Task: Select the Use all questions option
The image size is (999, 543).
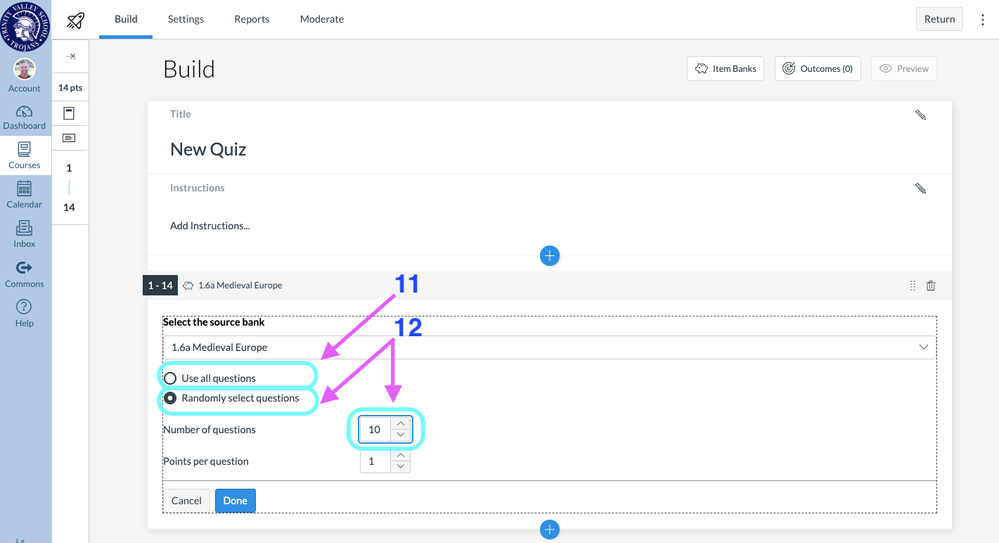Action: [x=170, y=379]
